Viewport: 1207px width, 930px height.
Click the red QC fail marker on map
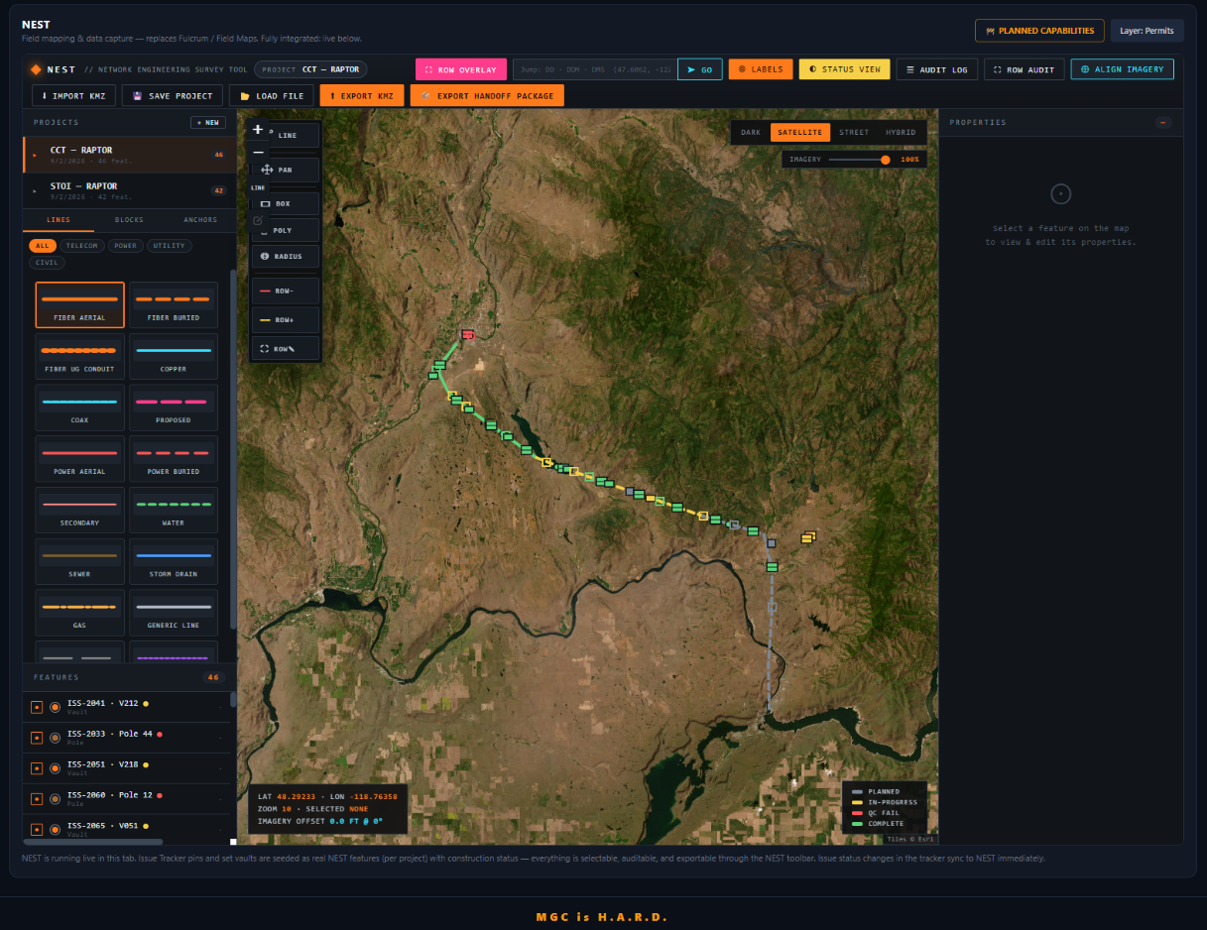click(467, 335)
